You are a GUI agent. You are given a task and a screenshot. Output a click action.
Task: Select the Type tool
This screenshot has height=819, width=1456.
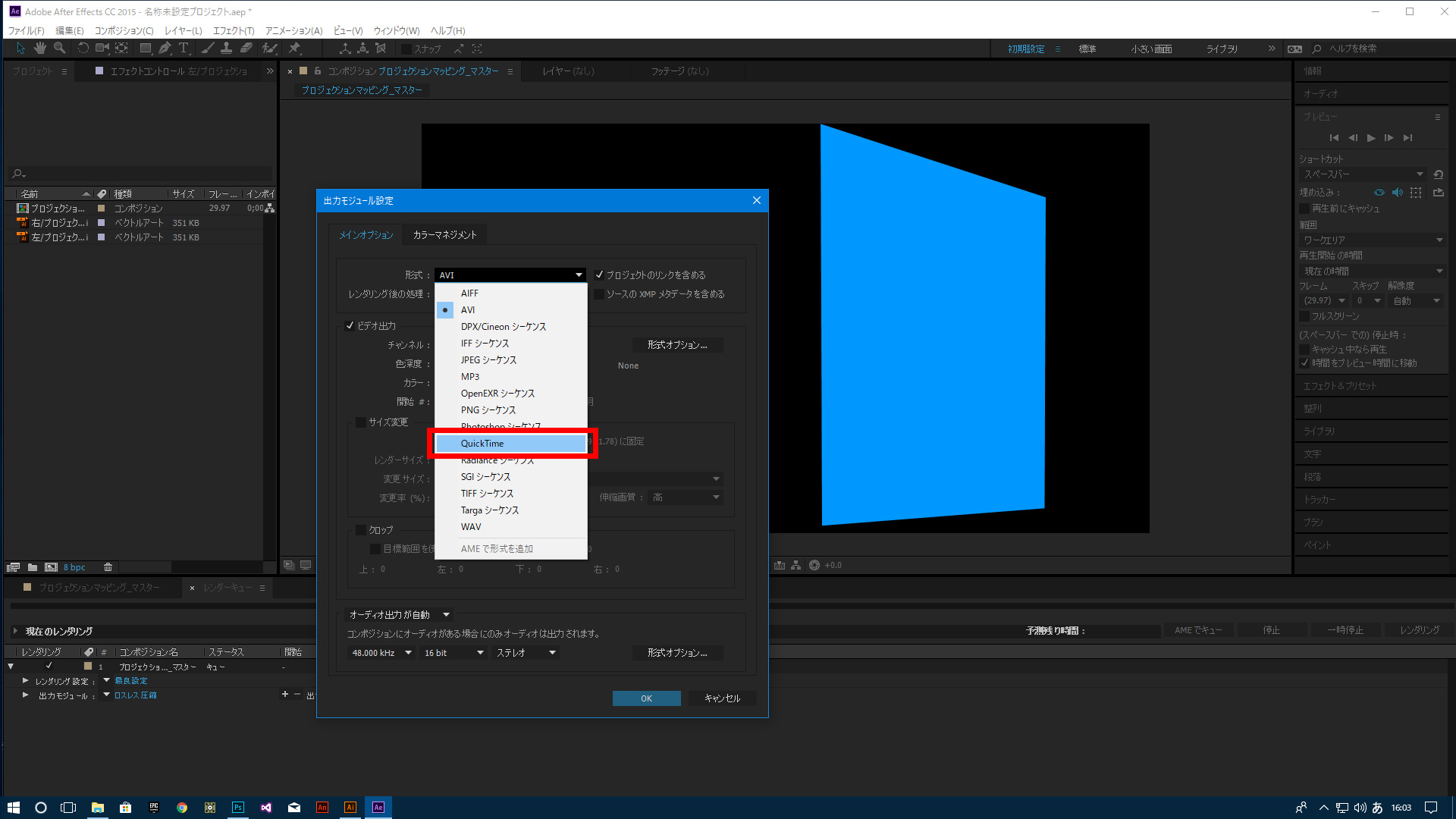click(x=184, y=49)
